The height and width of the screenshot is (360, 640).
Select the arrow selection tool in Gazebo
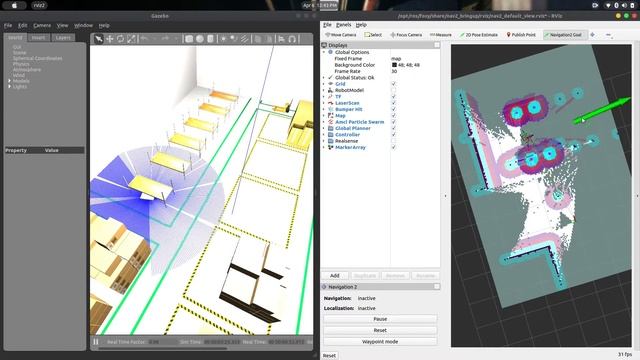click(98, 39)
